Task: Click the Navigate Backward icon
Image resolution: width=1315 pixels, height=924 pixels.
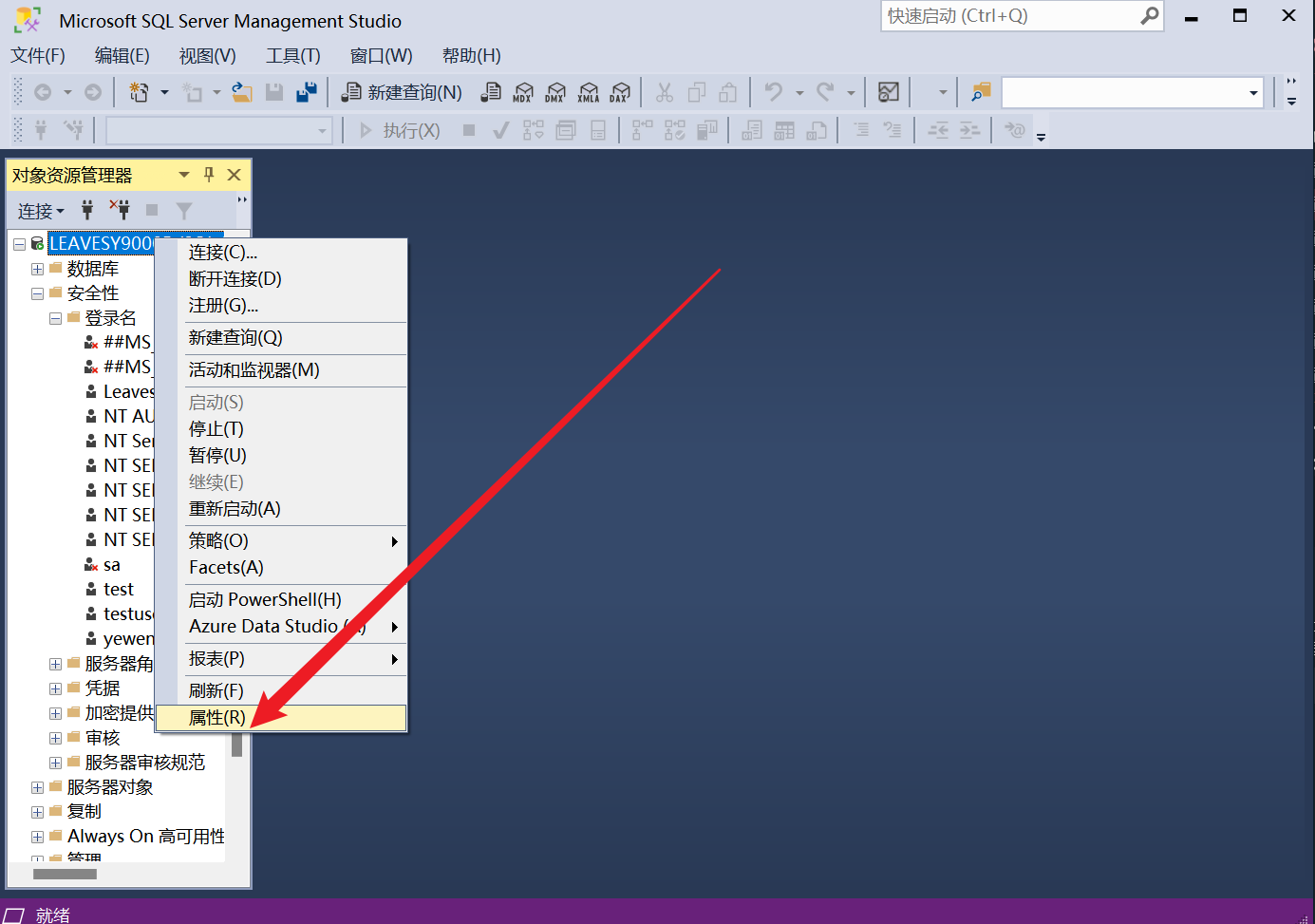Action: [x=43, y=92]
